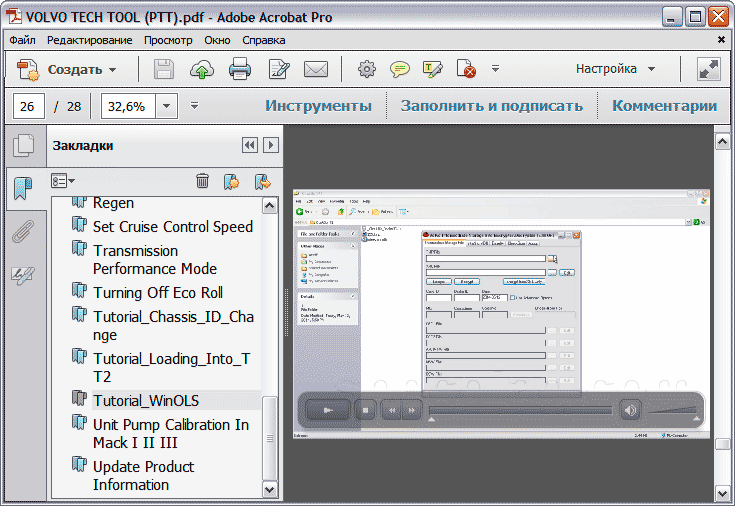Click the Save floppy disk icon
Screen dimensions: 735x506
click(x=164, y=69)
